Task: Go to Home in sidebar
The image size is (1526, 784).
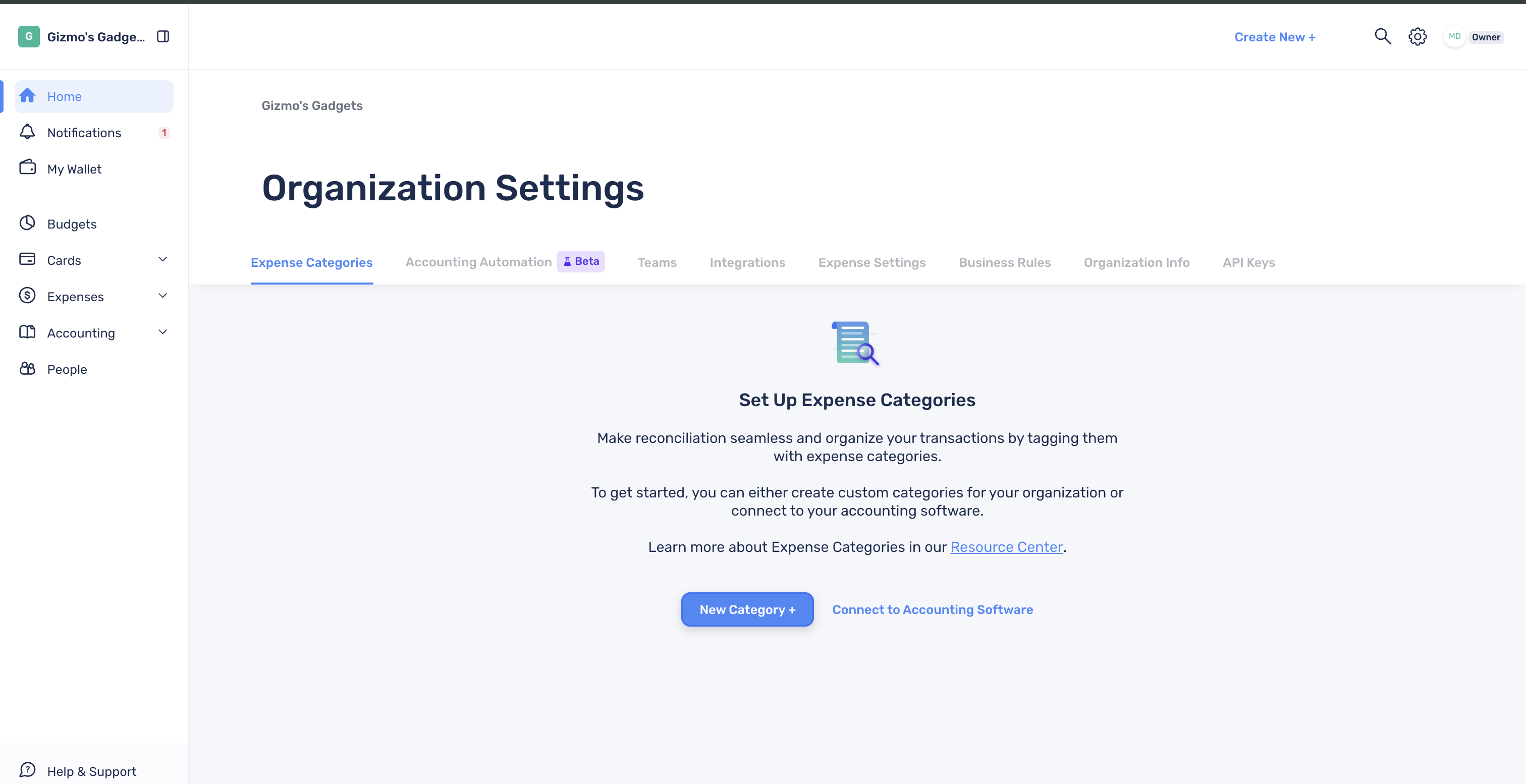Action: [x=94, y=96]
